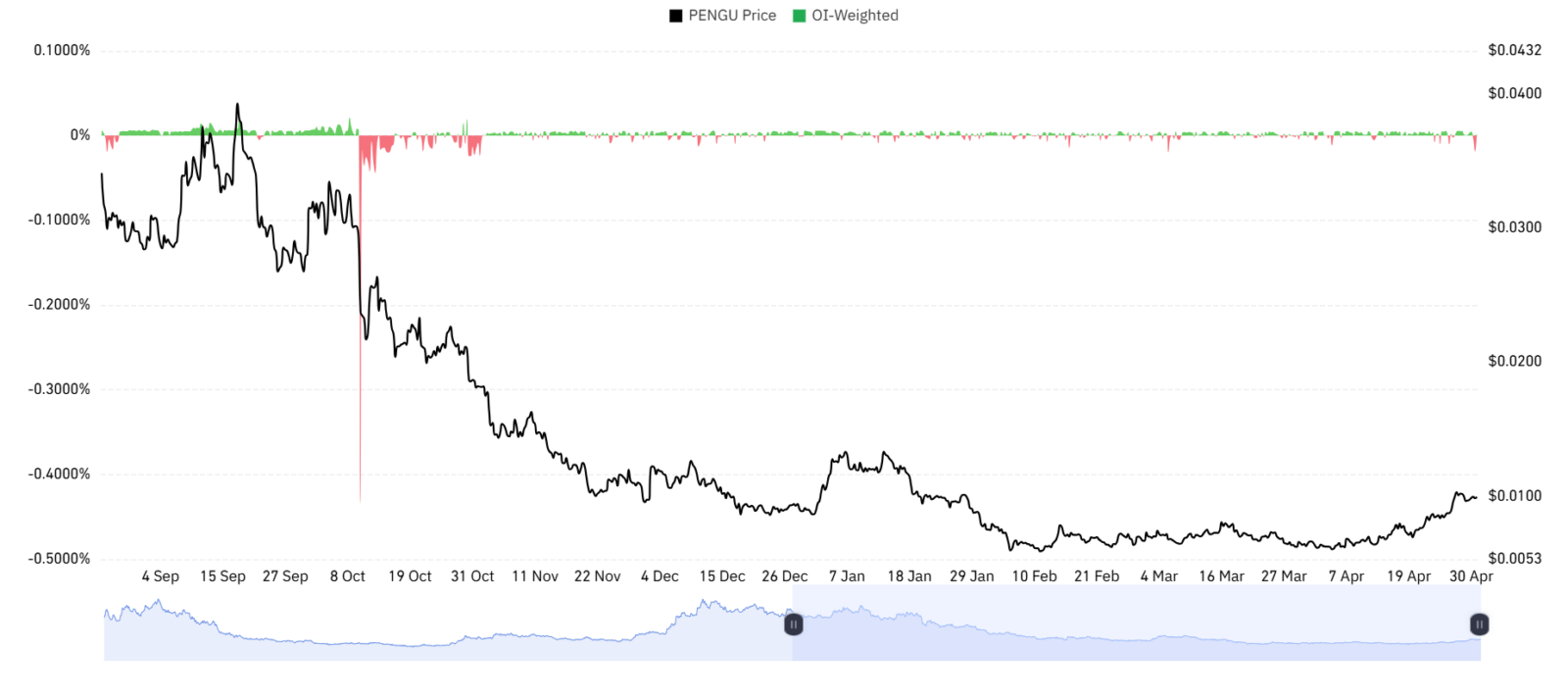The image size is (1568, 699).
Task: Click the $0.0053 price axis label
Action: click(1514, 559)
